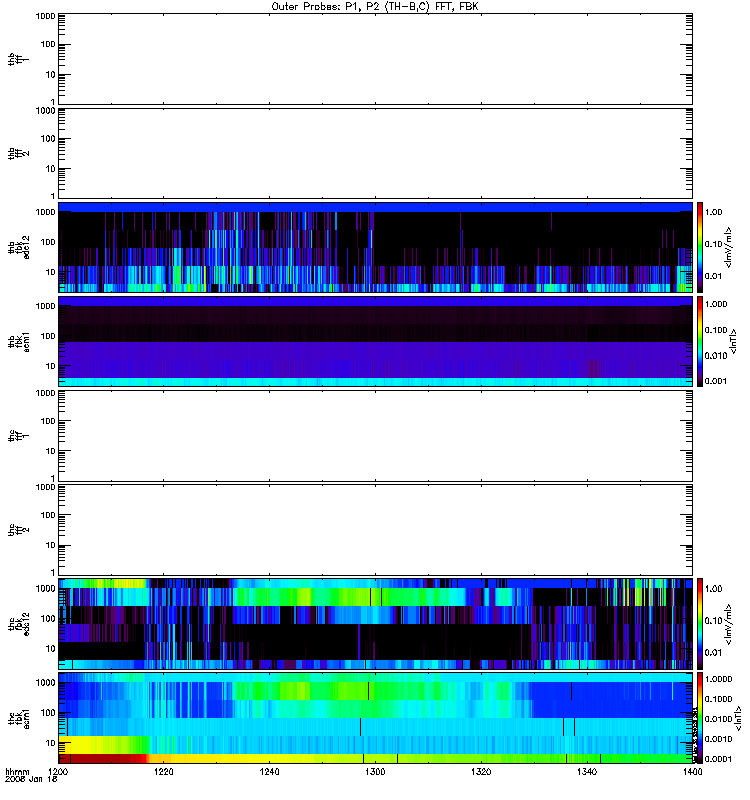Click the '100' y-axis label of thb fff 2
The image size is (750, 800).
click(x=48, y=139)
